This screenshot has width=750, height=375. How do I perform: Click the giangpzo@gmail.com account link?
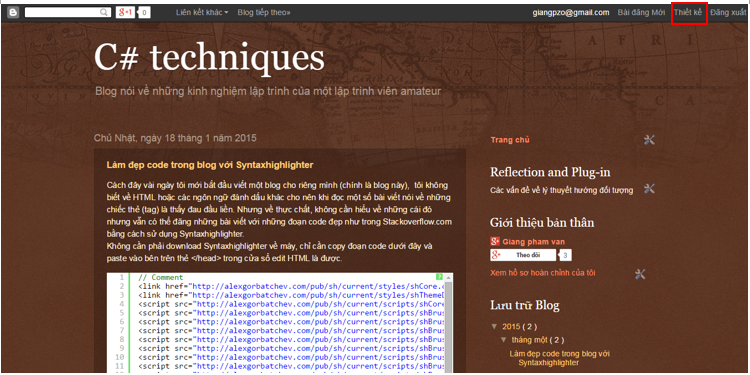point(571,13)
